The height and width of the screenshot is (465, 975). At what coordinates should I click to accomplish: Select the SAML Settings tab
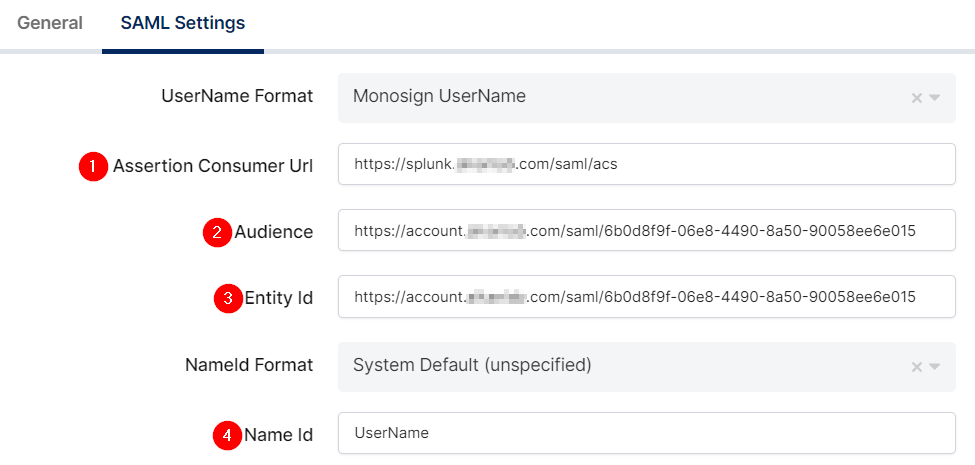click(x=182, y=22)
